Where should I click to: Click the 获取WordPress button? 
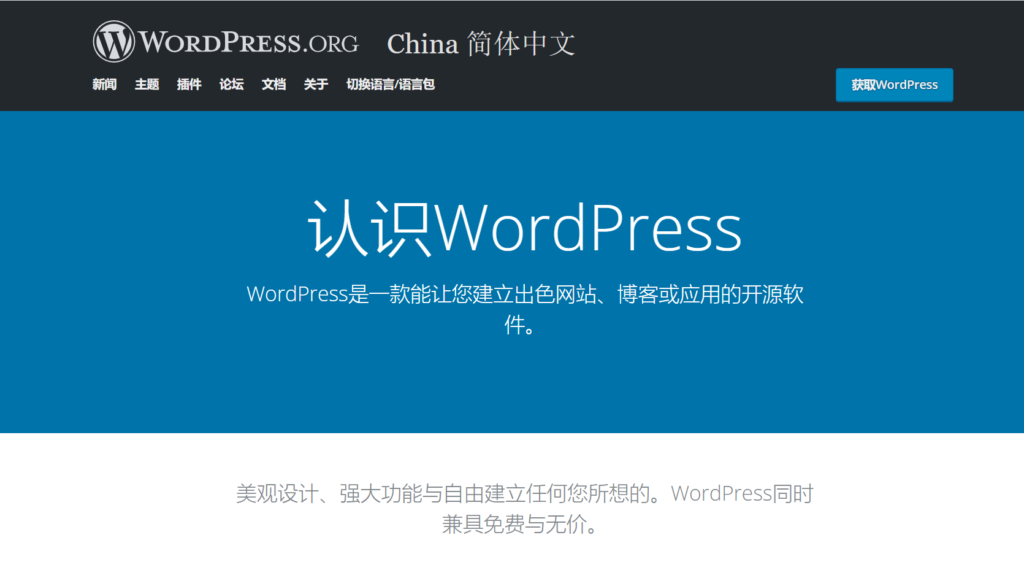[x=894, y=85]
